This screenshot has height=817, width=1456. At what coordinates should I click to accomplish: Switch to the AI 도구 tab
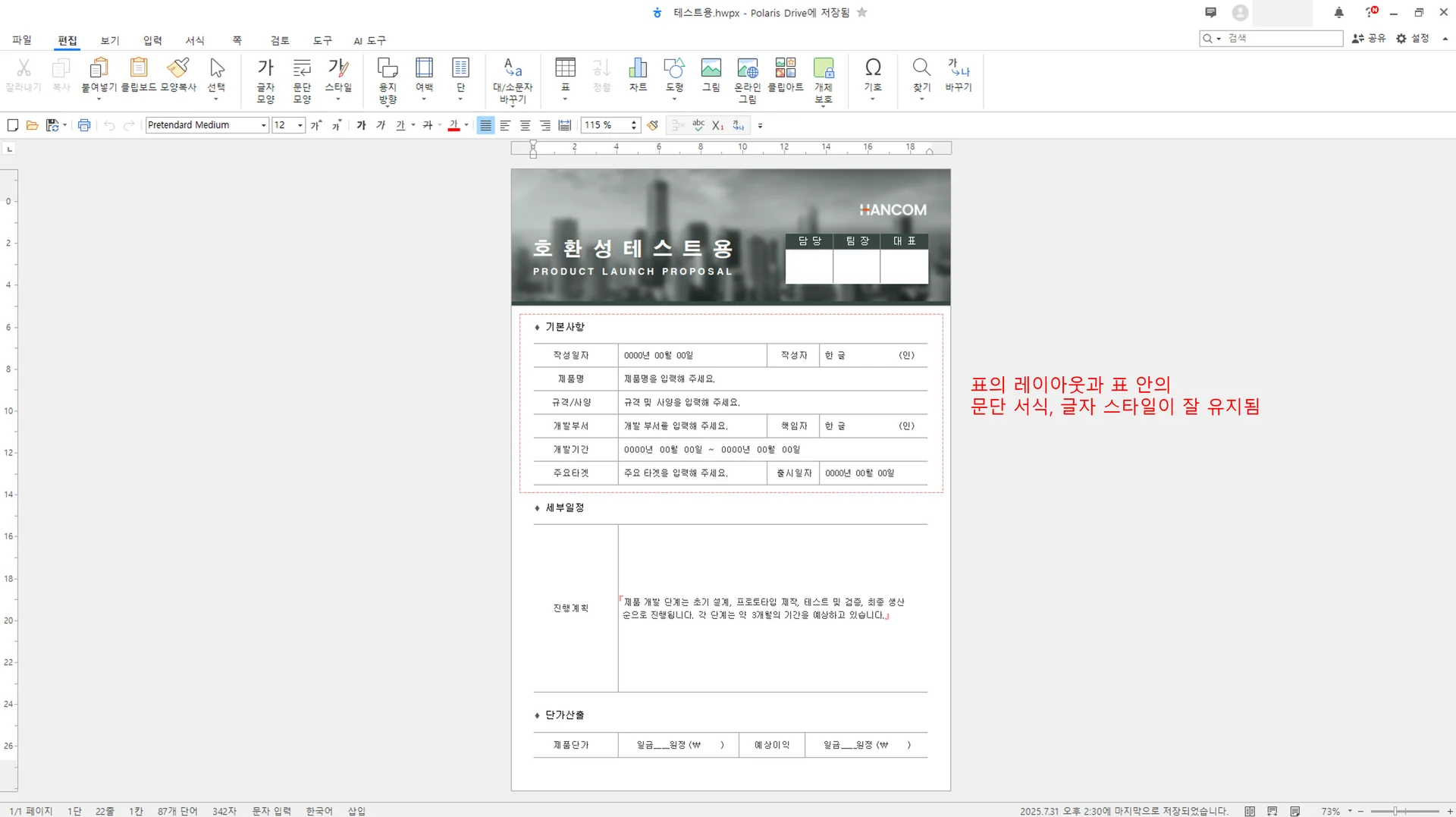(369, 41)
